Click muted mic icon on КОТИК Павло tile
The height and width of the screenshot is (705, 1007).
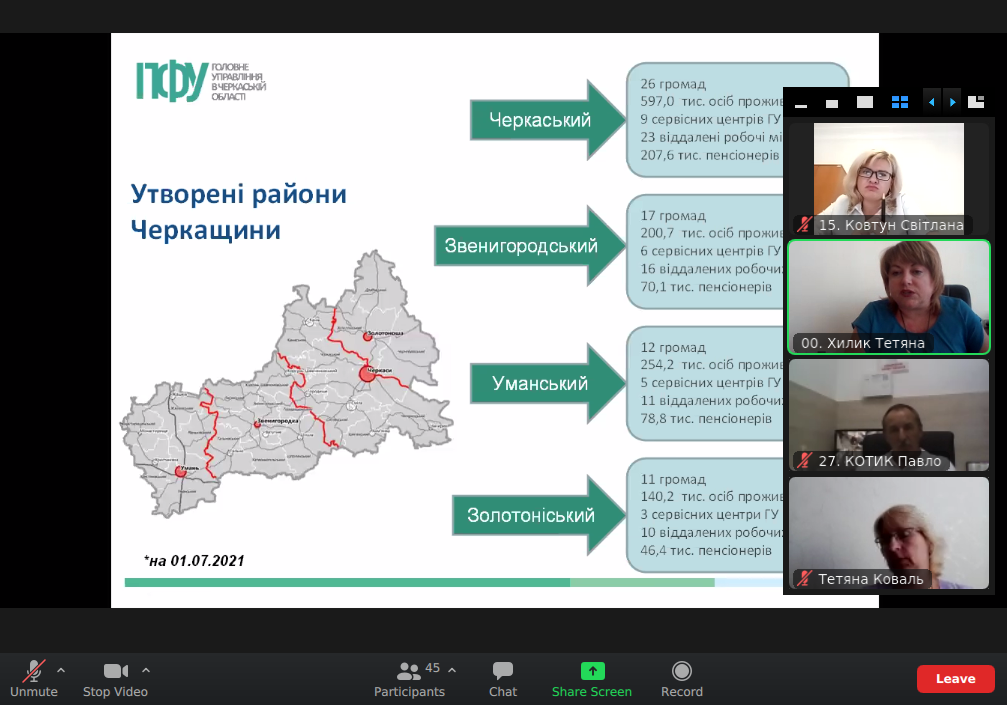[x=804, y=460]
